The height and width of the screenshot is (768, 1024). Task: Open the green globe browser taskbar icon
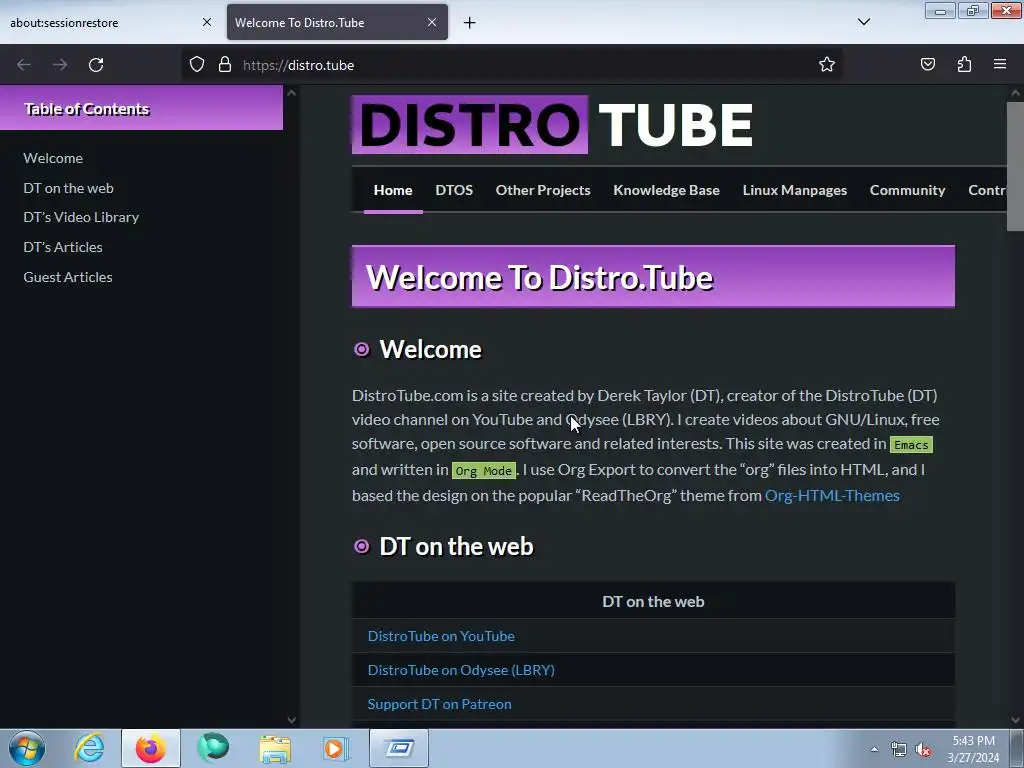213,748
